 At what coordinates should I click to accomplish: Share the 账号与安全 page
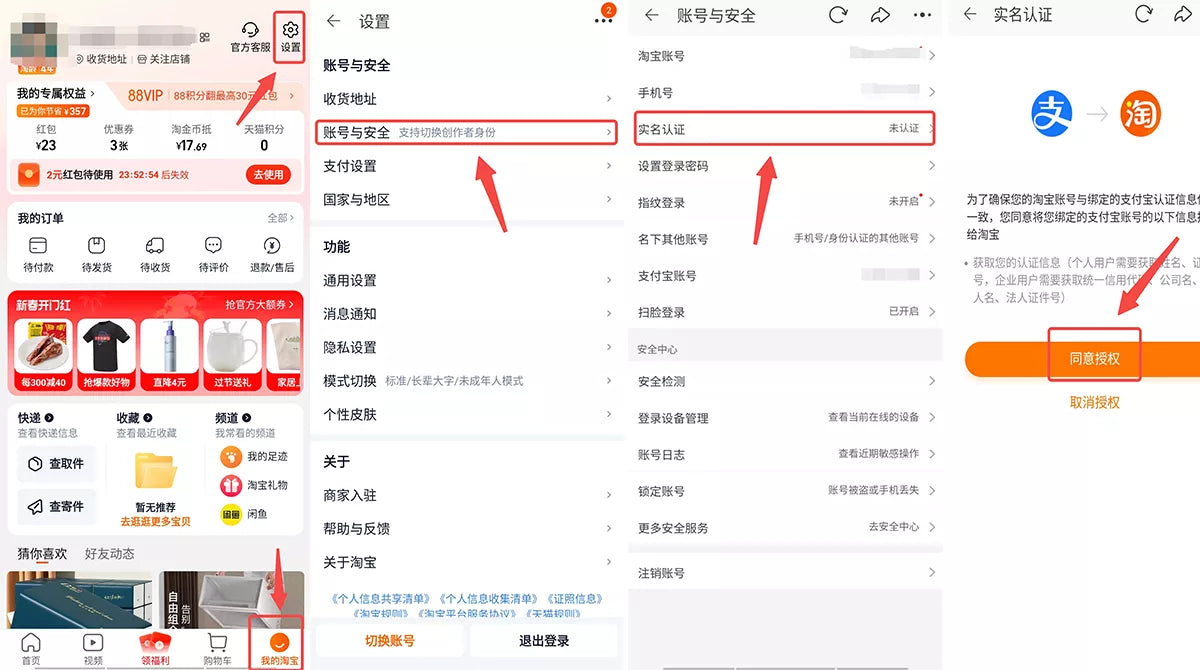point(880,15)
